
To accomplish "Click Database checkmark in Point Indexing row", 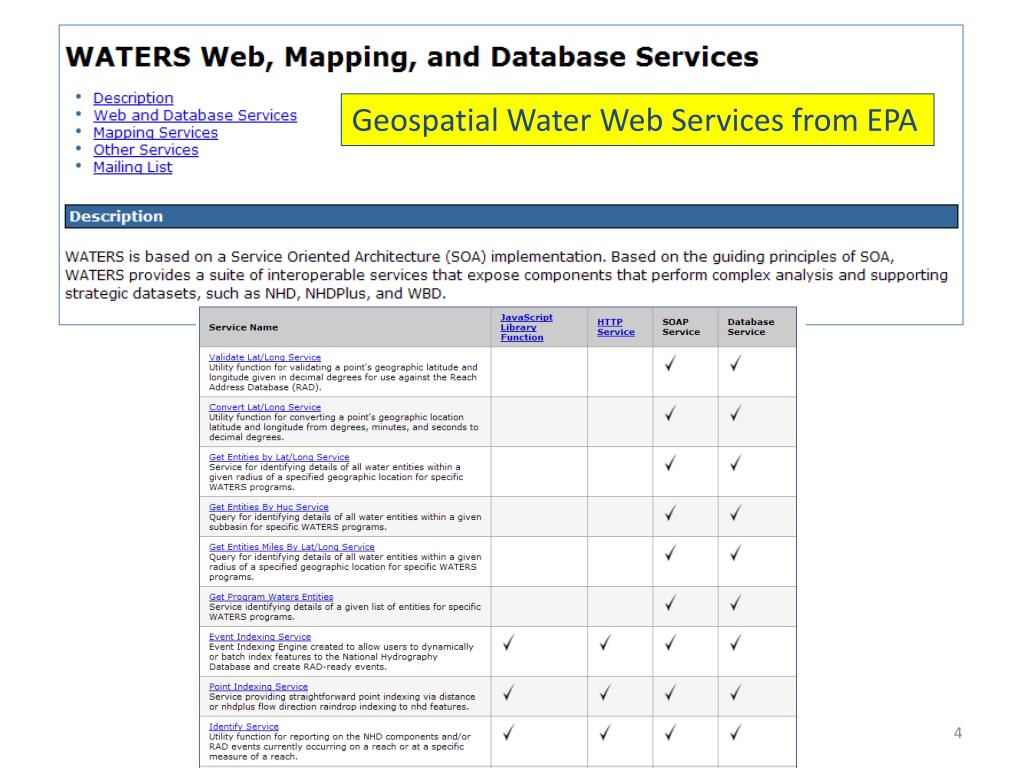I will (735, 693).
